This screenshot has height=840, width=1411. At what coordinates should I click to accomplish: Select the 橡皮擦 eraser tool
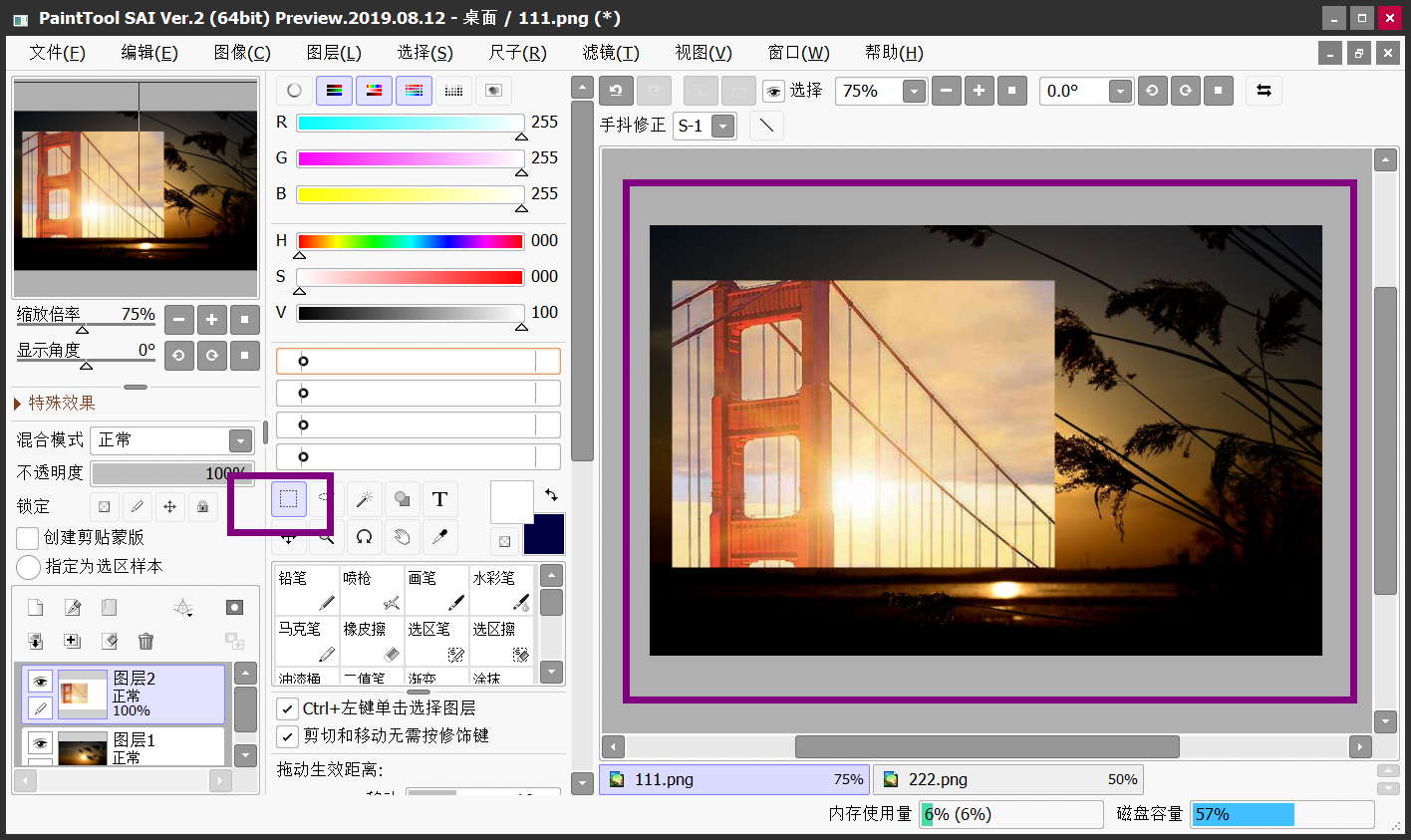(372, 641)
